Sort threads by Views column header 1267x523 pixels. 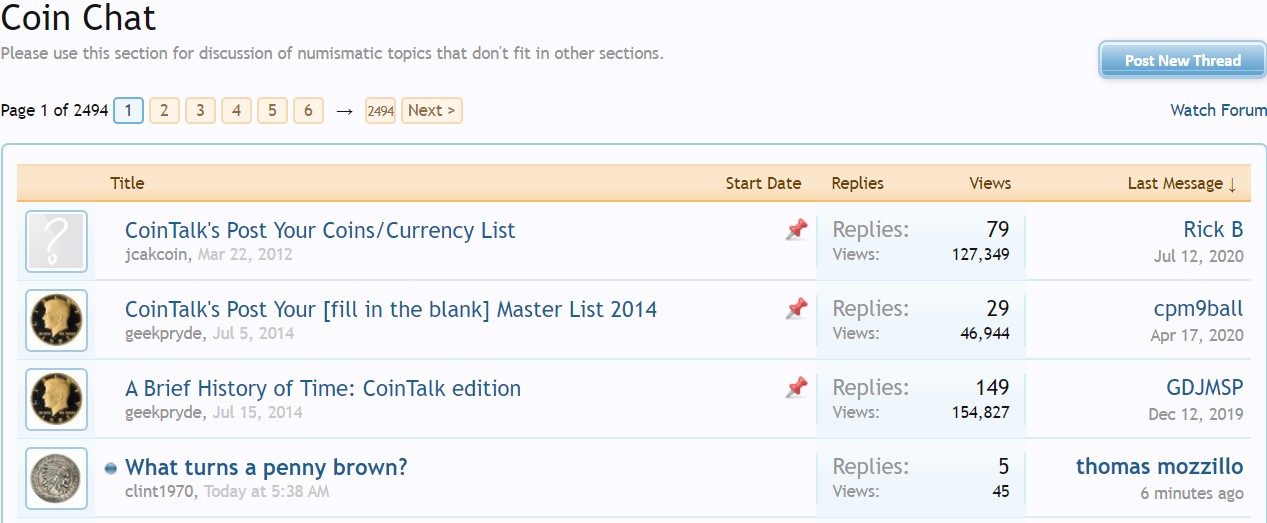(990, 183)
